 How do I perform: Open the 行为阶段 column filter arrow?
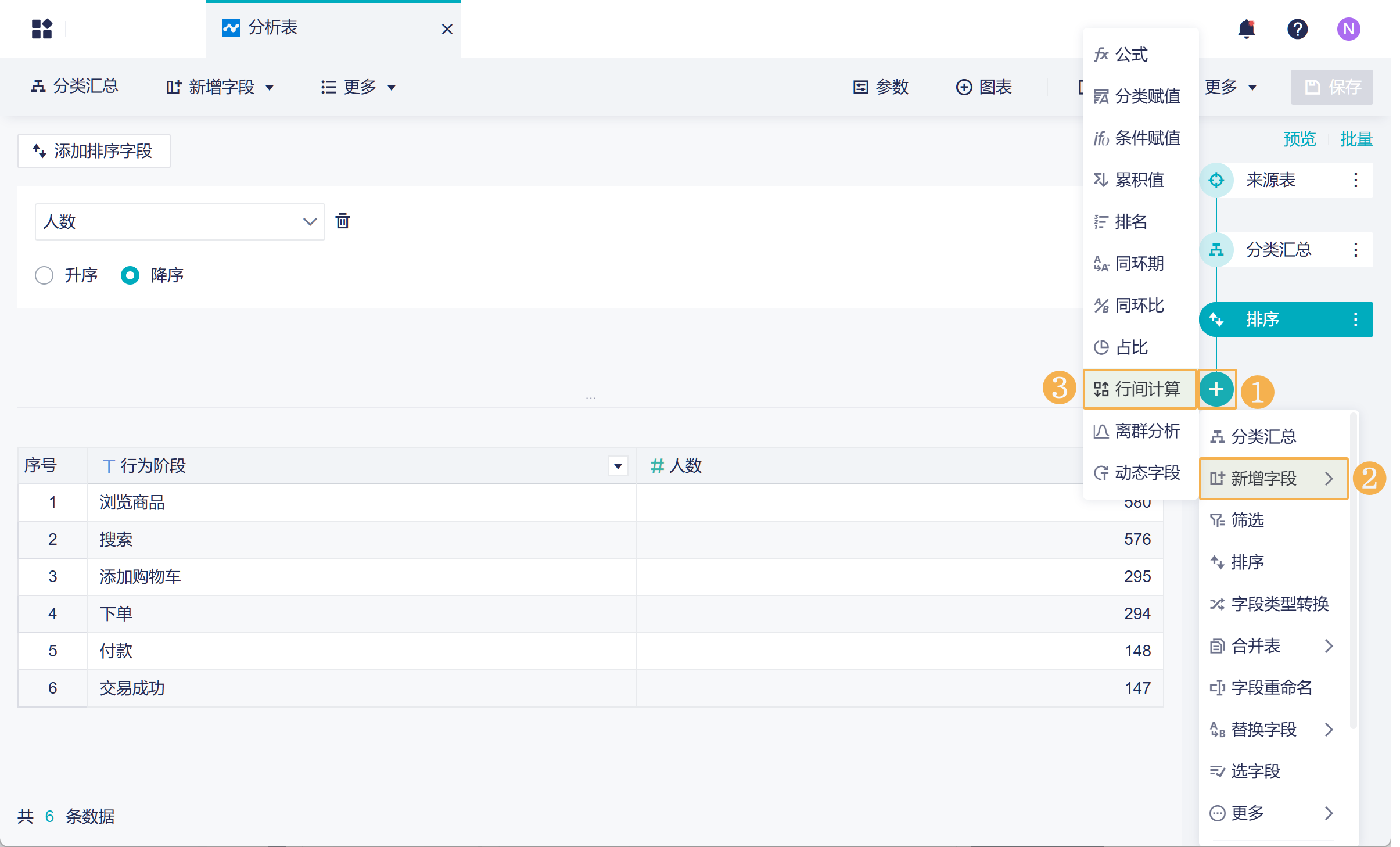point(618,466)
